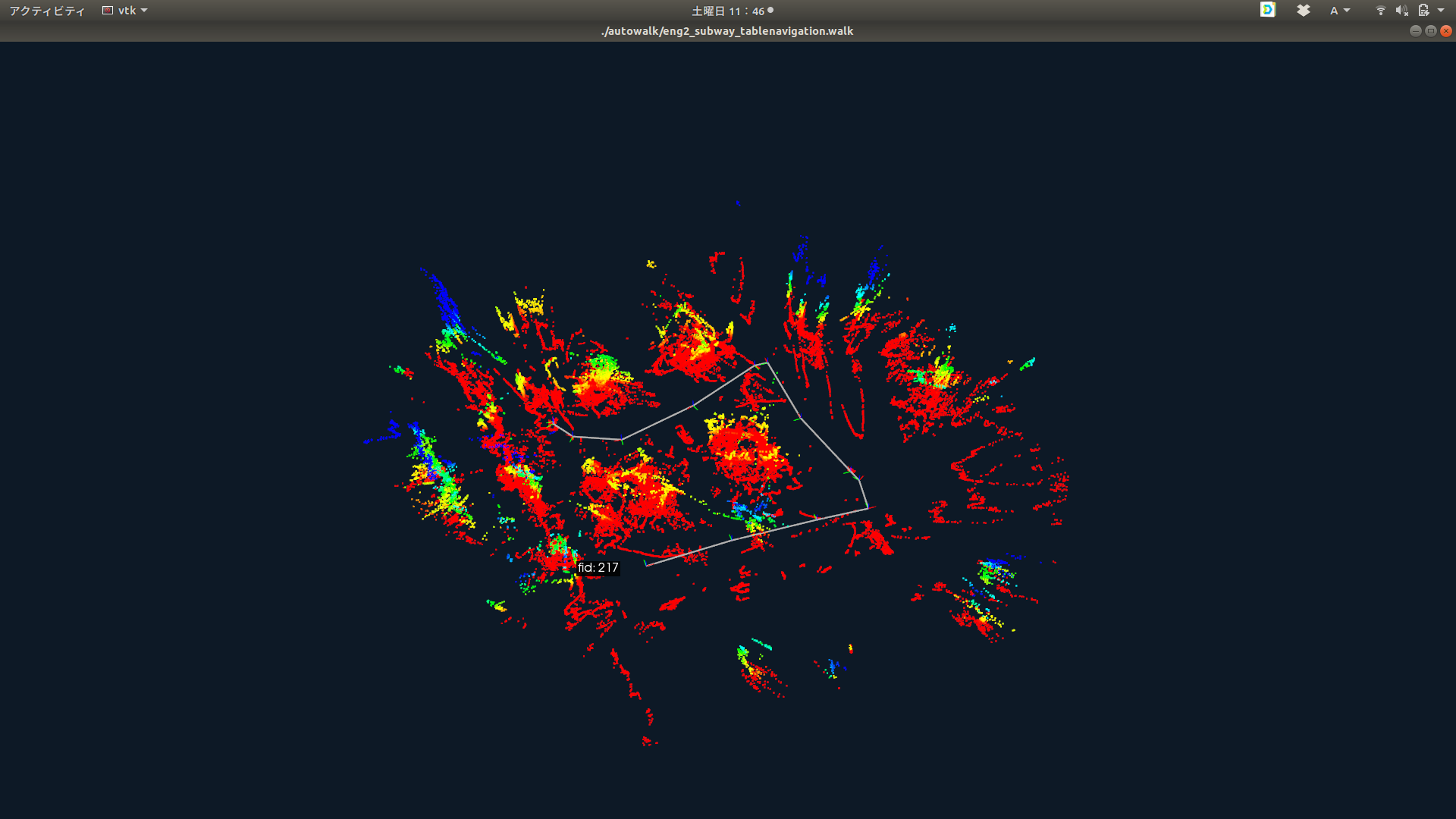Open the Activities overview (アクティビティ)
Screen dimensions: 1456x819
47,11
